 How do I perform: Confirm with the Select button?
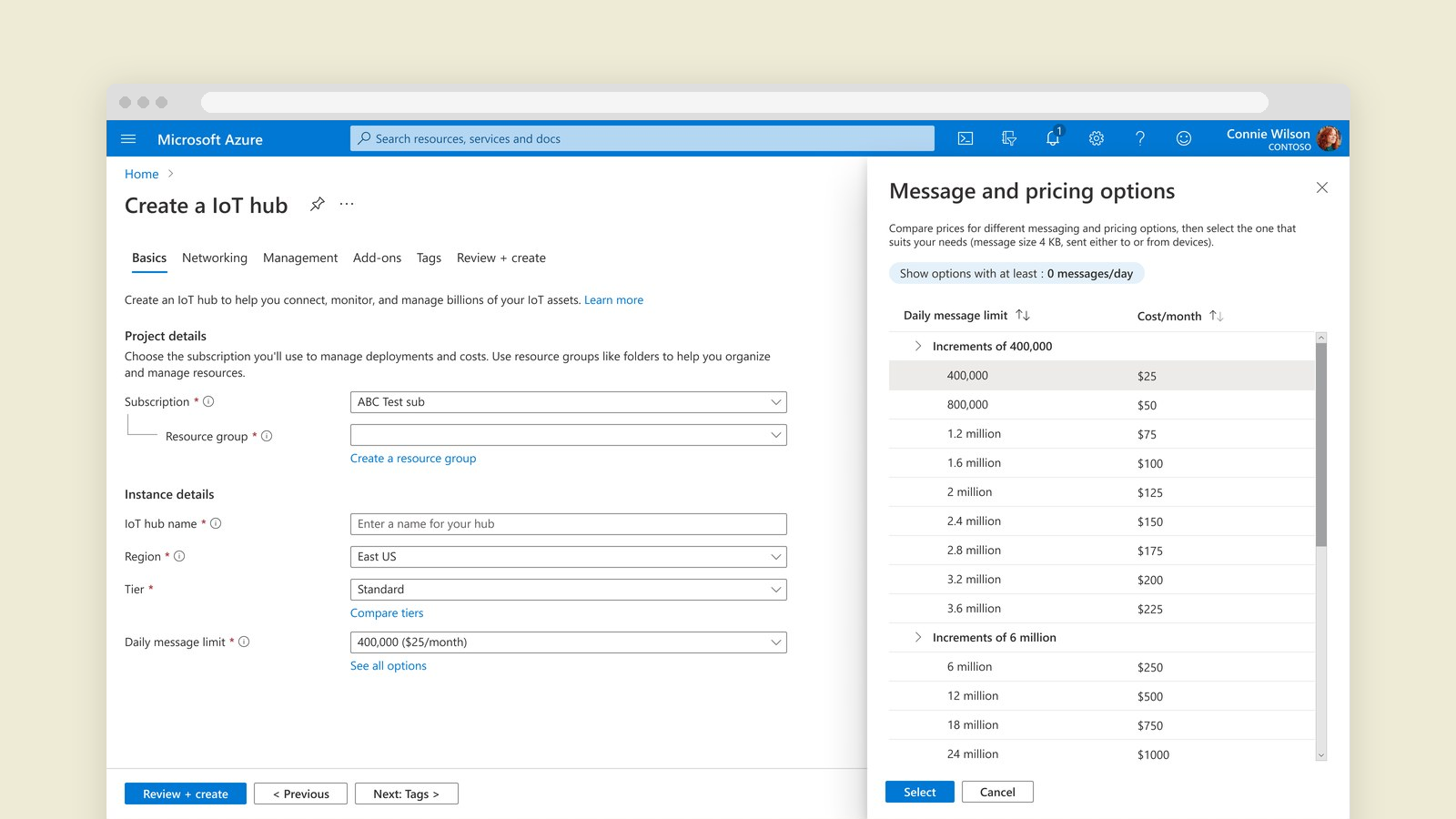click(920, 792)
